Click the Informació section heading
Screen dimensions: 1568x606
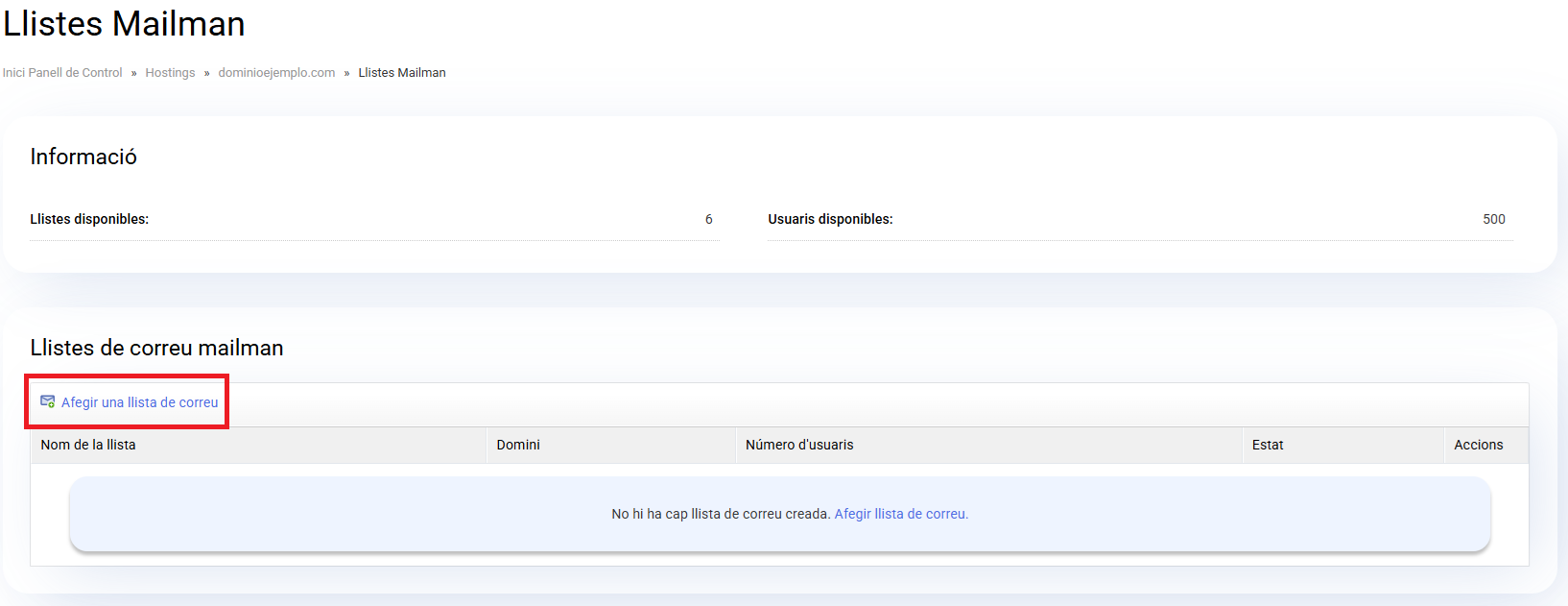click(83, 157)
